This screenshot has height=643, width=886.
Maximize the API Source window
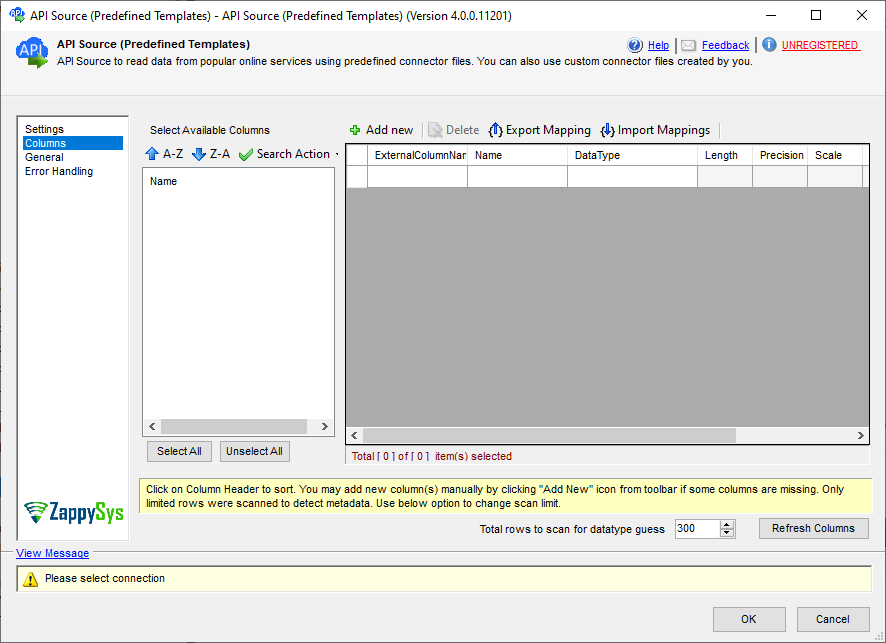click(x=816, y=15)
